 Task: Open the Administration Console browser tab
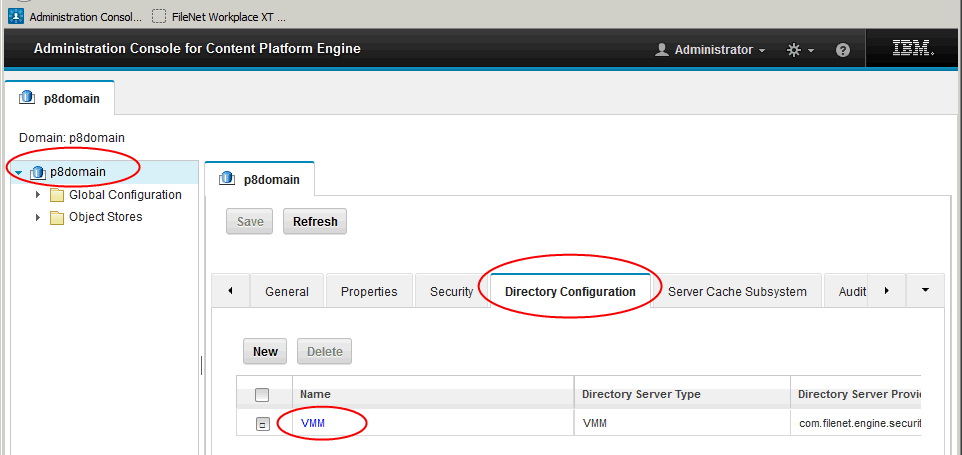point(75,16)
